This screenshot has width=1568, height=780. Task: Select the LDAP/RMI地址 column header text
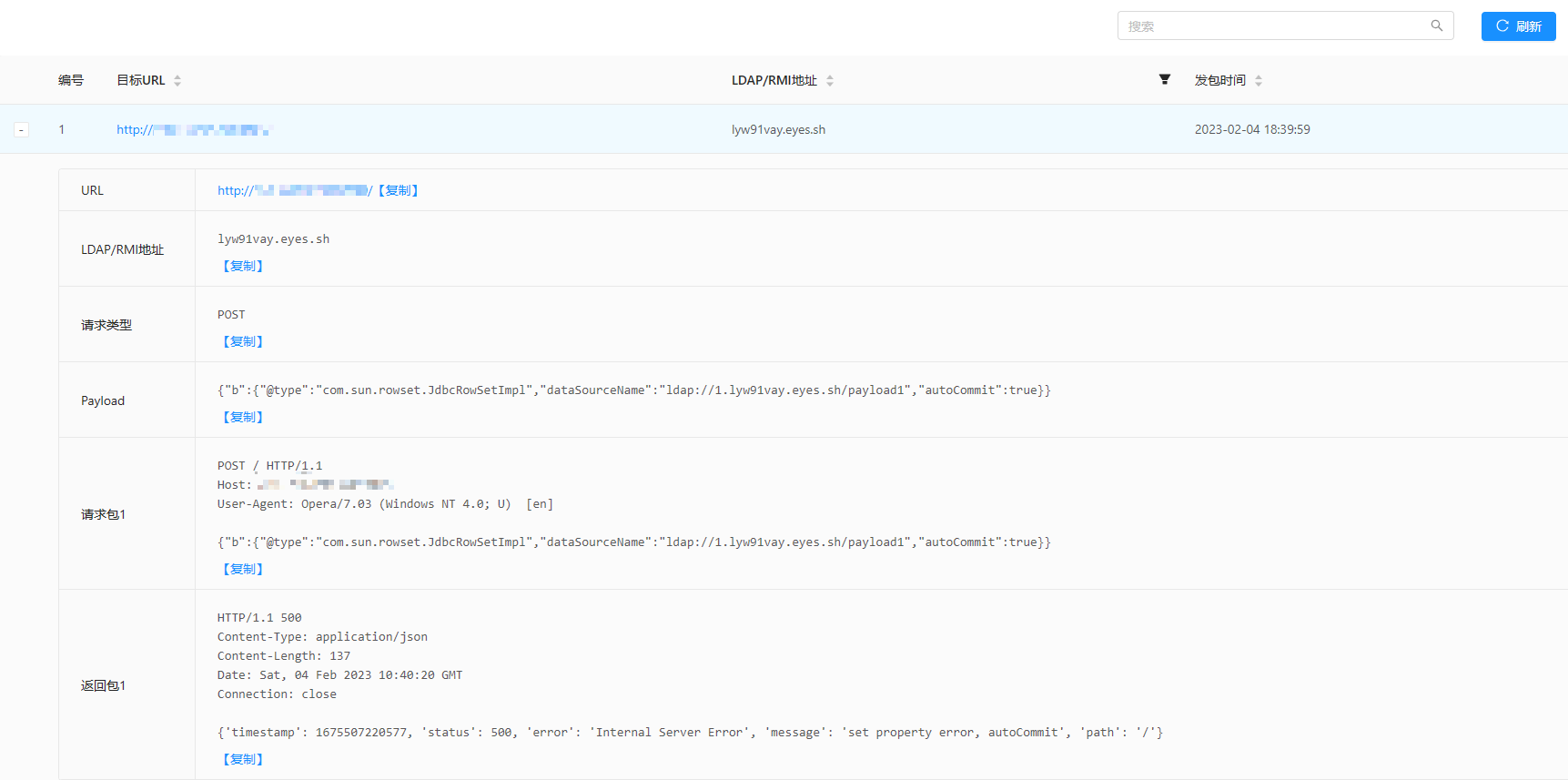(x=774, y=80)
